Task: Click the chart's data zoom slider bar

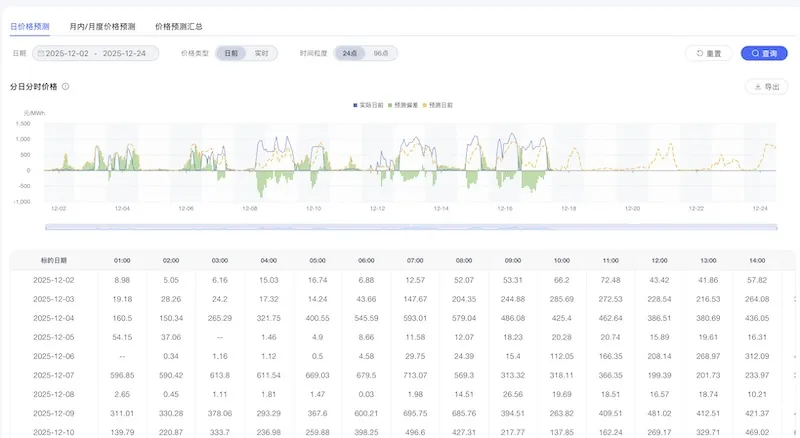Action: point(412,227)
